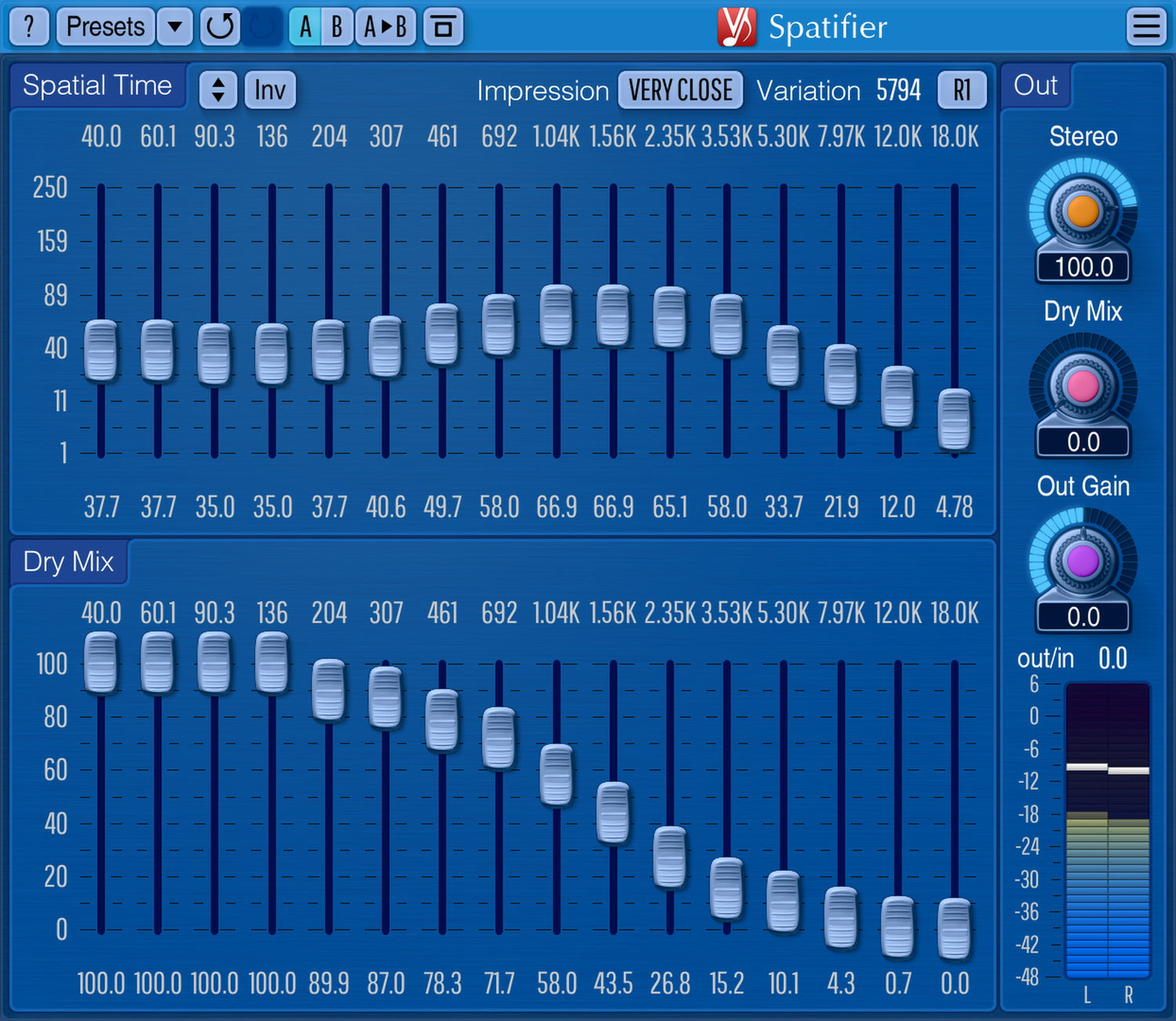
Task: Switch to state A
Action: tap(305, 27)
